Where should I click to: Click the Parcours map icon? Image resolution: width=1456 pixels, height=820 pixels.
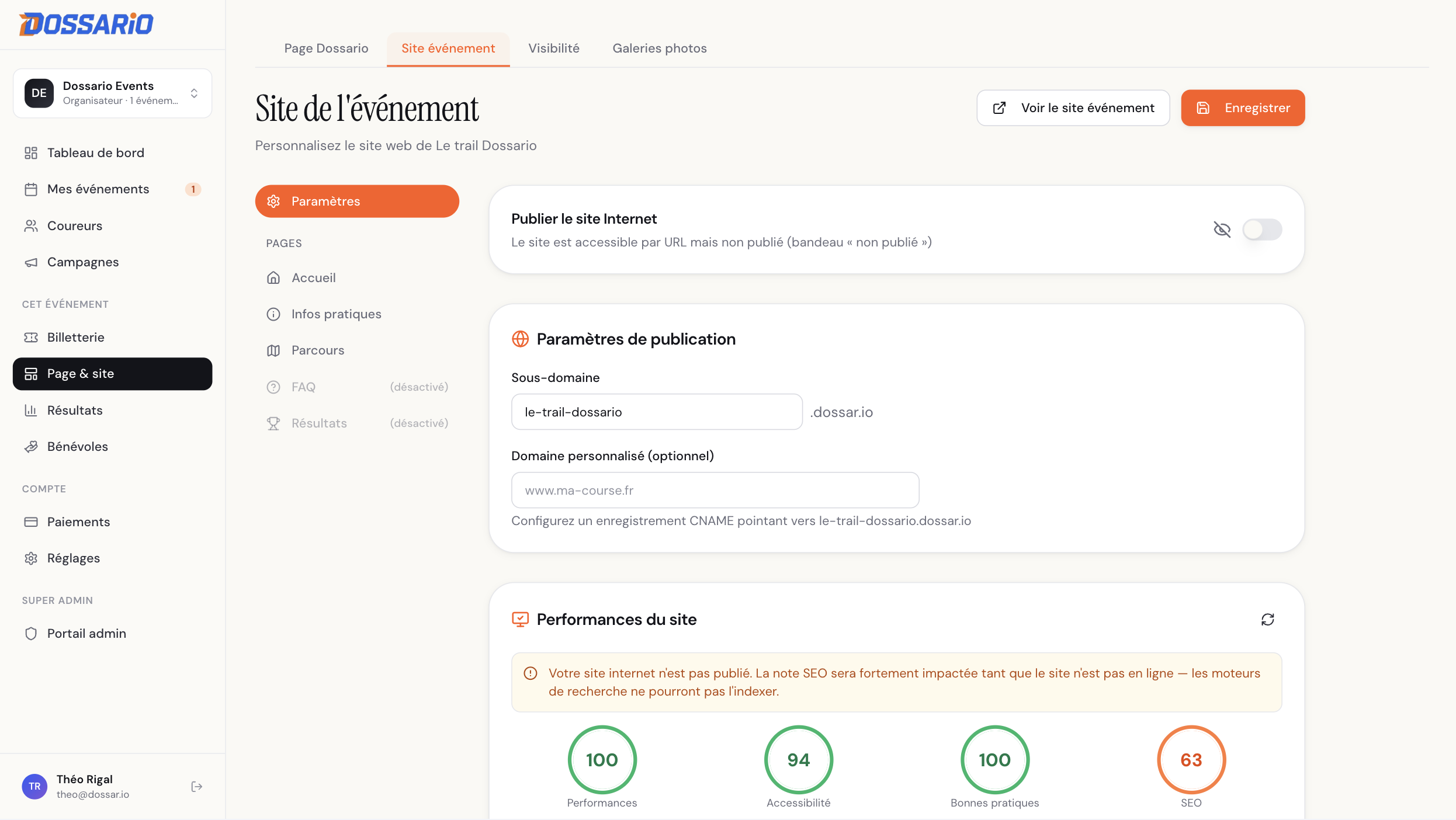(x=273, y=350)
